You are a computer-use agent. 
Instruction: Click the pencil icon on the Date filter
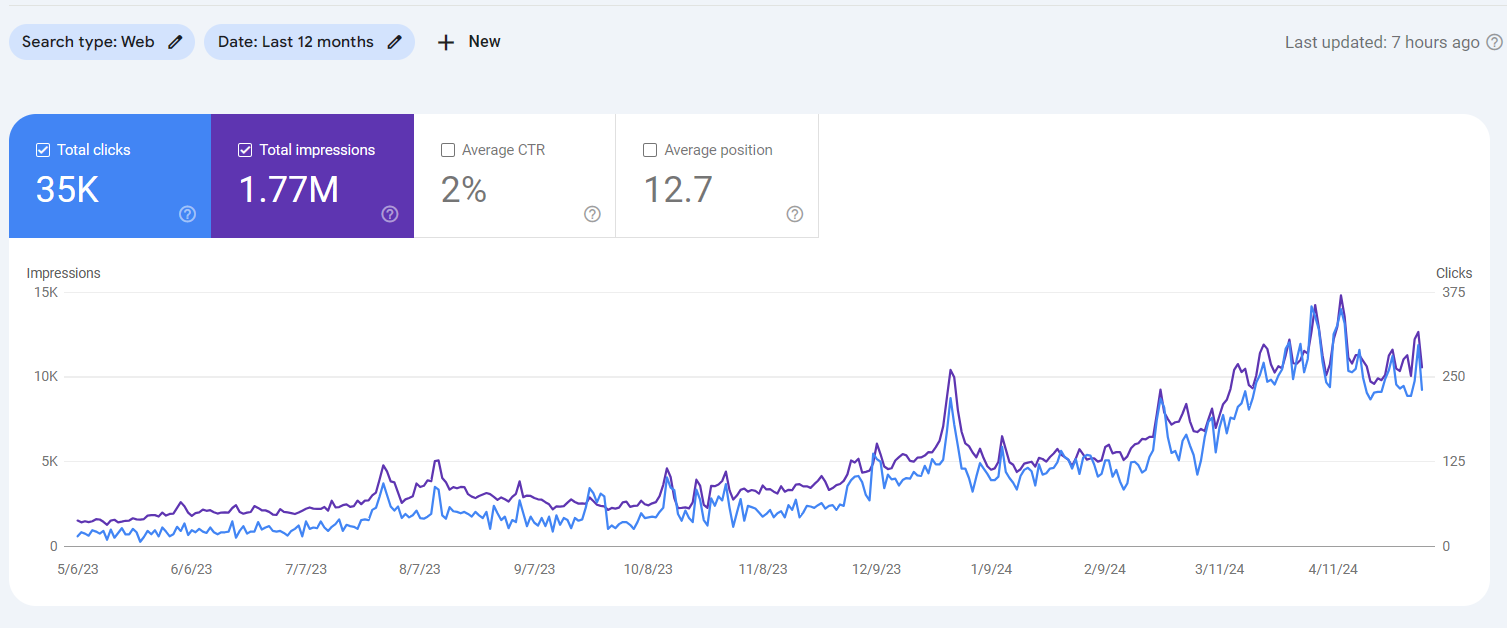[394, 41]
